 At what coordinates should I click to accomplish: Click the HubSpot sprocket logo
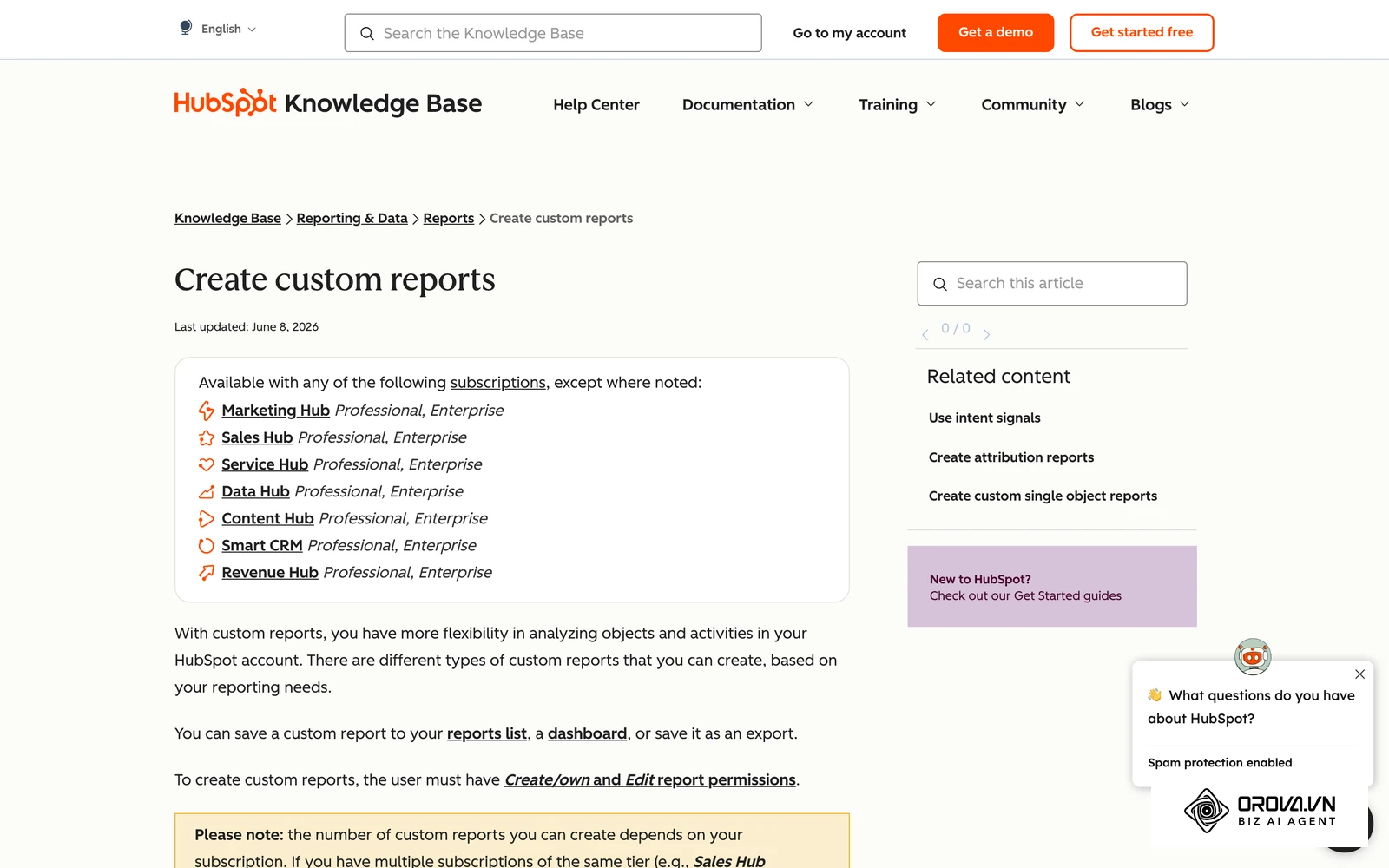[226, 102]
